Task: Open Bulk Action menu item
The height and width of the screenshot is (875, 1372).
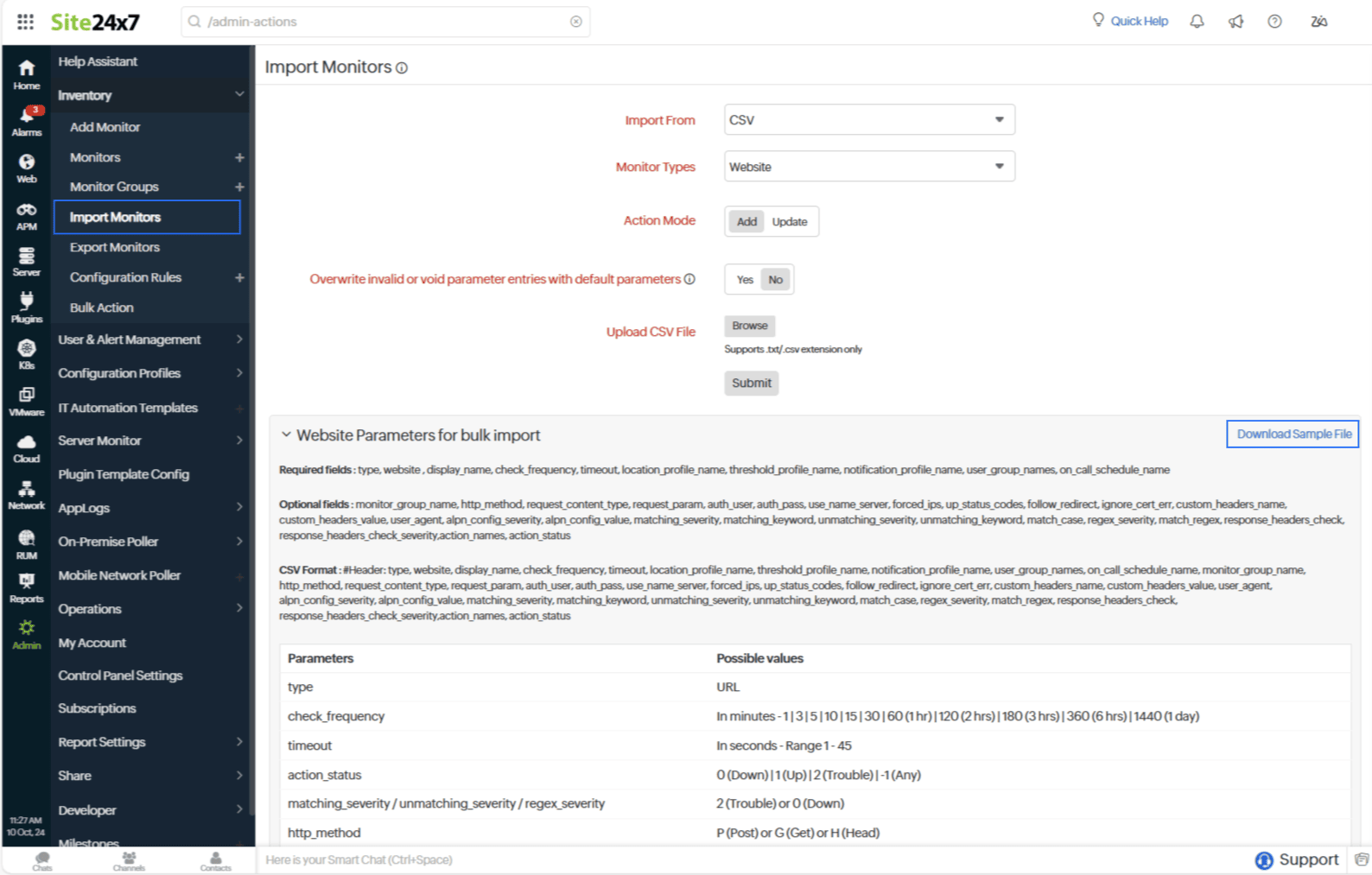Action: click(102, 308)
